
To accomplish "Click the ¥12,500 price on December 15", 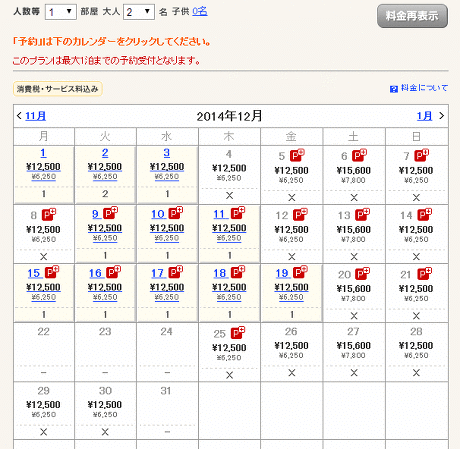I will click(x=43, y=287).
